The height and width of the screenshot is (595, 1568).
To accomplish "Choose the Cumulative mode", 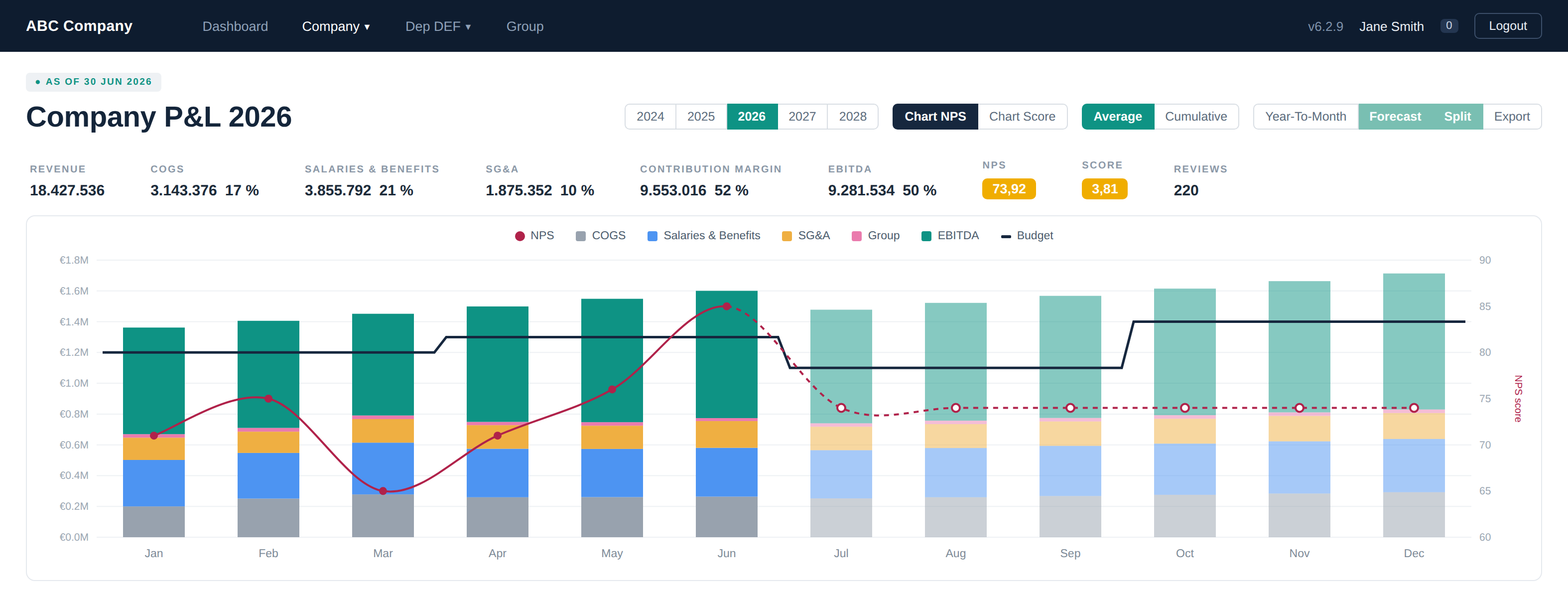I will pyautogui.click(x=1196, y=116).
